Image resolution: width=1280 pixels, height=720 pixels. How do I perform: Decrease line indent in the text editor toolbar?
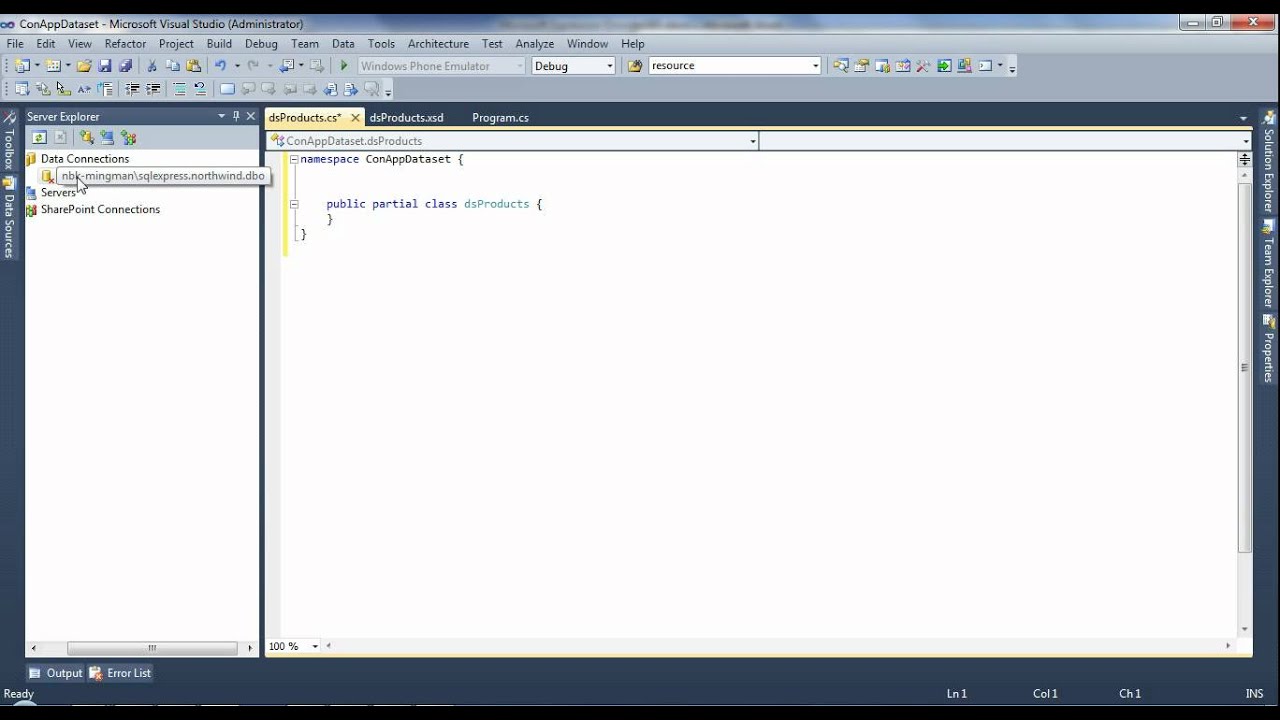click(132, 89)
